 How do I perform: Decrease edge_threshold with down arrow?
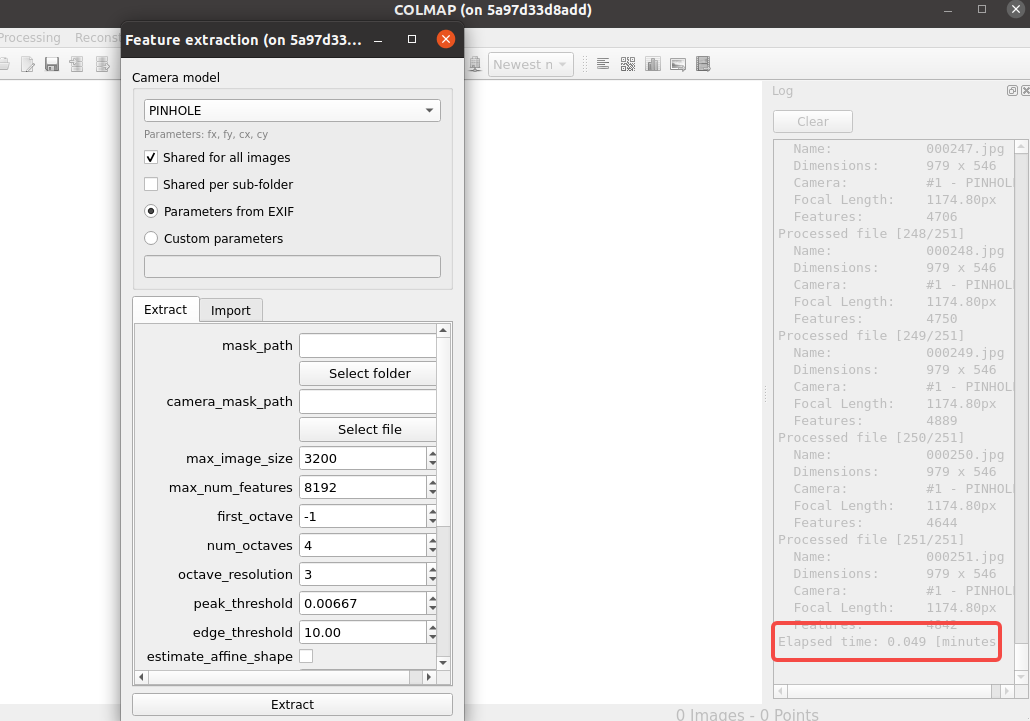pos(432,638)
